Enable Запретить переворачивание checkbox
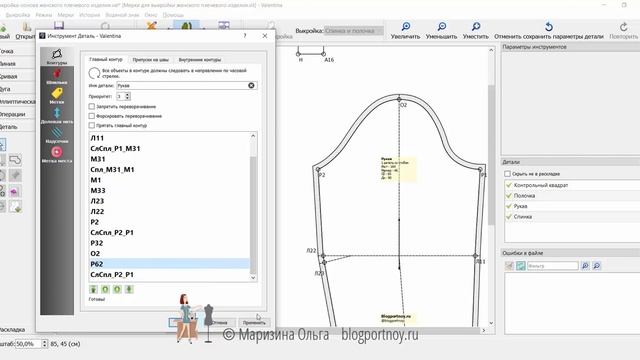 pos(92,107)
